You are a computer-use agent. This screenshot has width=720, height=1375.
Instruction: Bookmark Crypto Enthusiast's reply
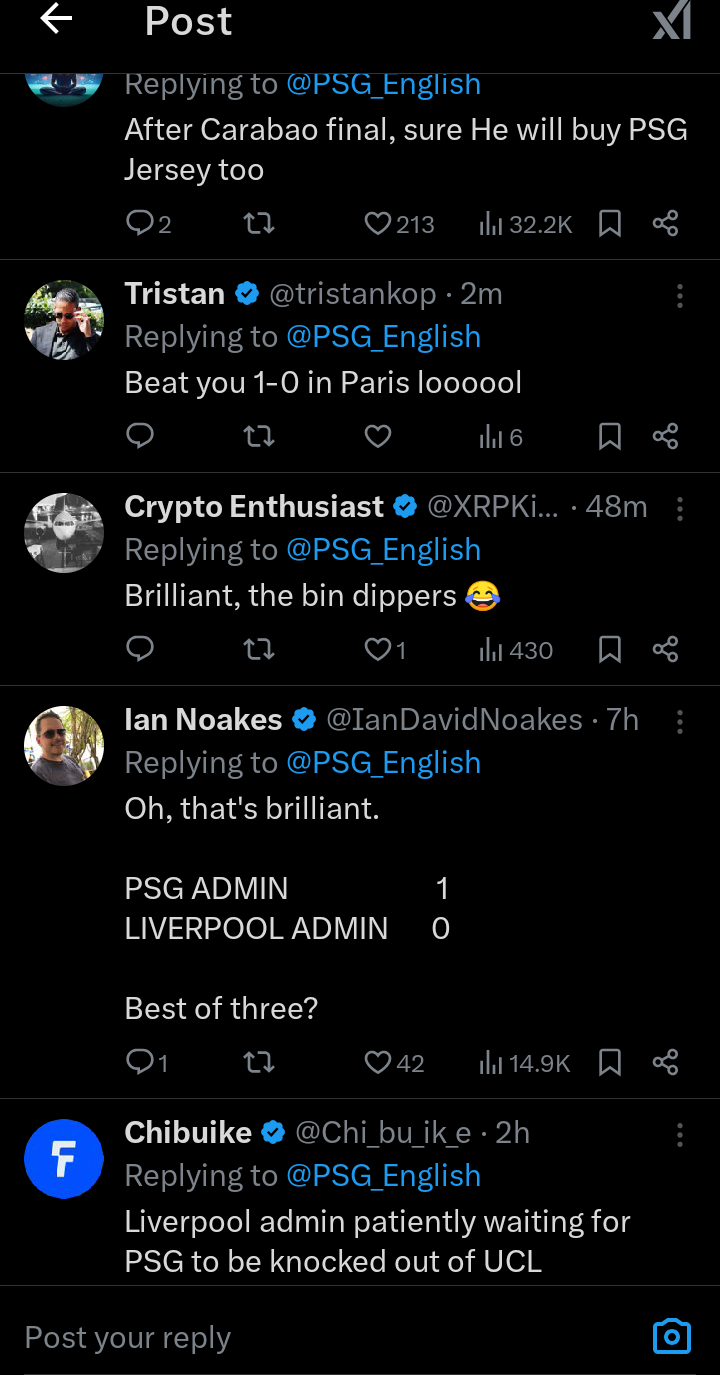[609, 650]
